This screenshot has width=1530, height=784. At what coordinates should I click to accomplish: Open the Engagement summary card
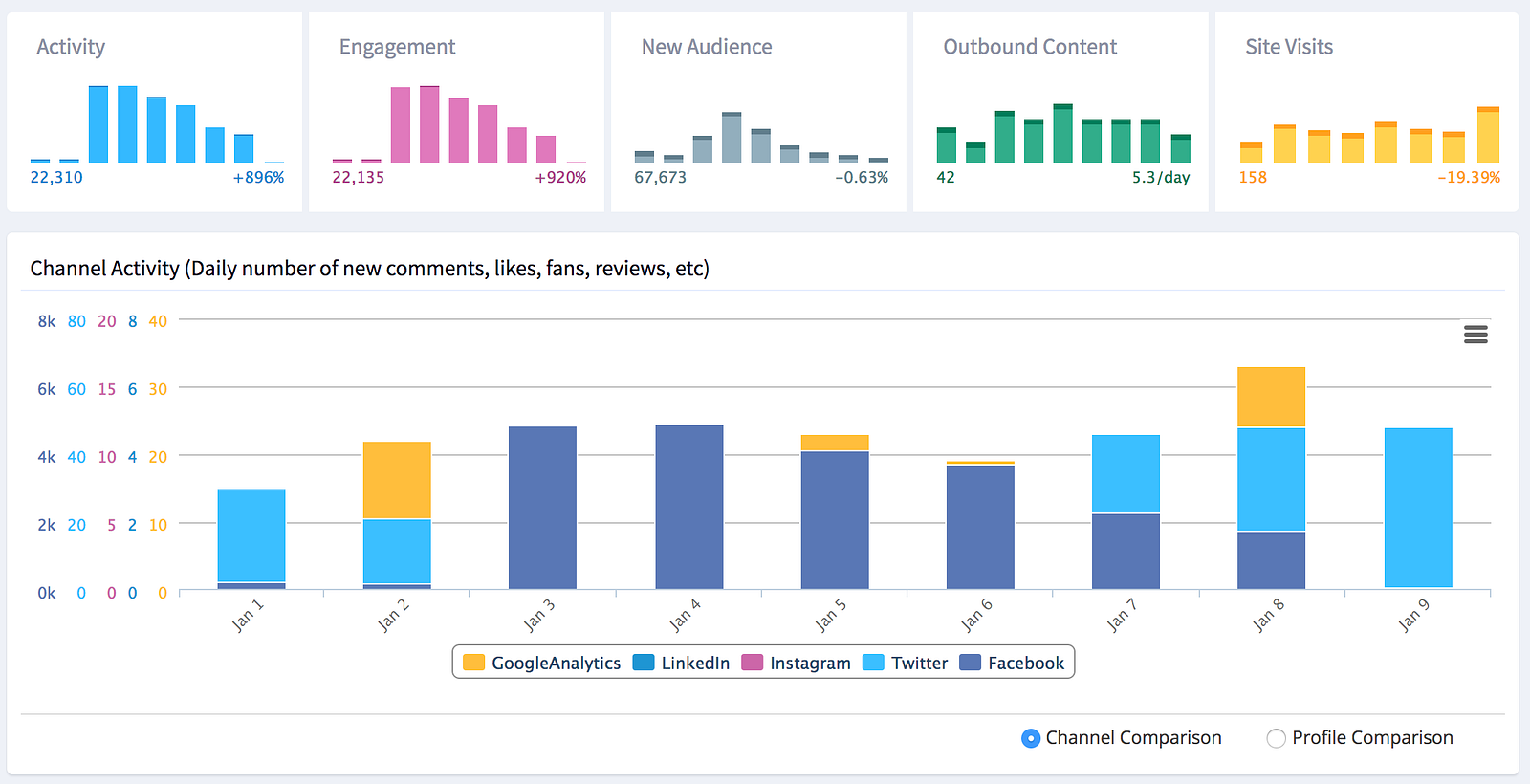click(x=457, y=112)
